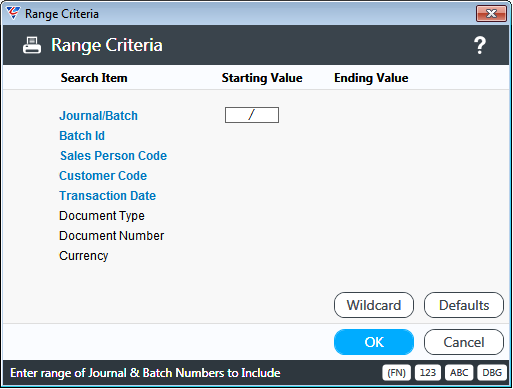Confirm criteria with the OK button

point(374,342)
